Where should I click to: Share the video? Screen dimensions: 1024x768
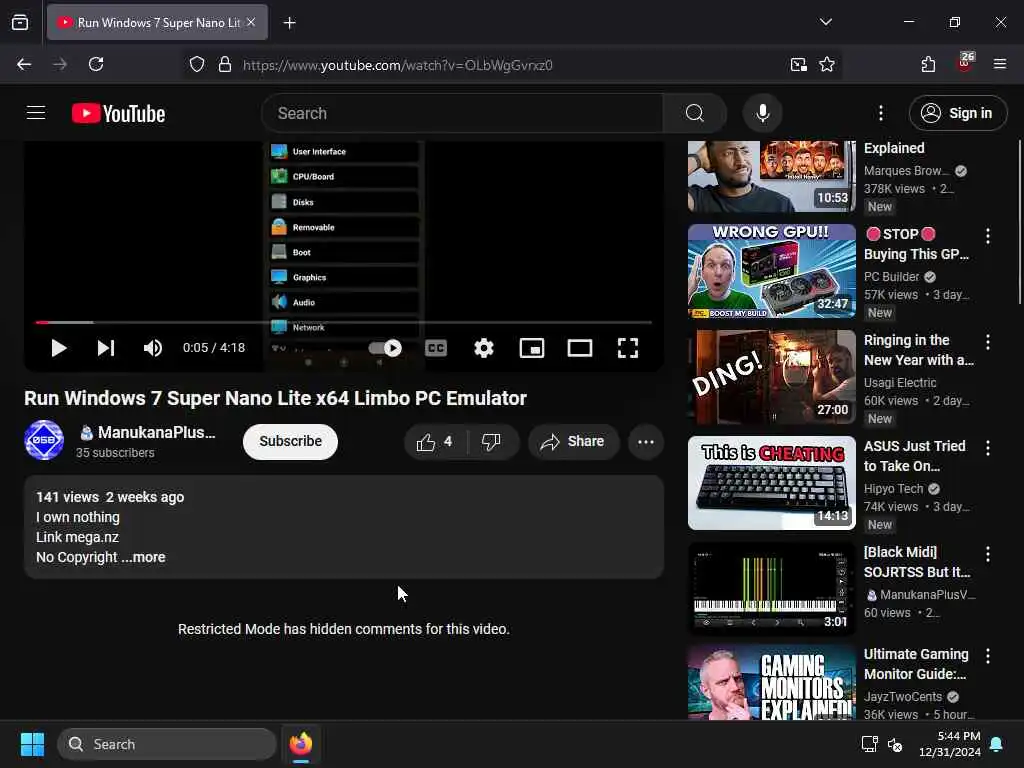tap(573, 442)
